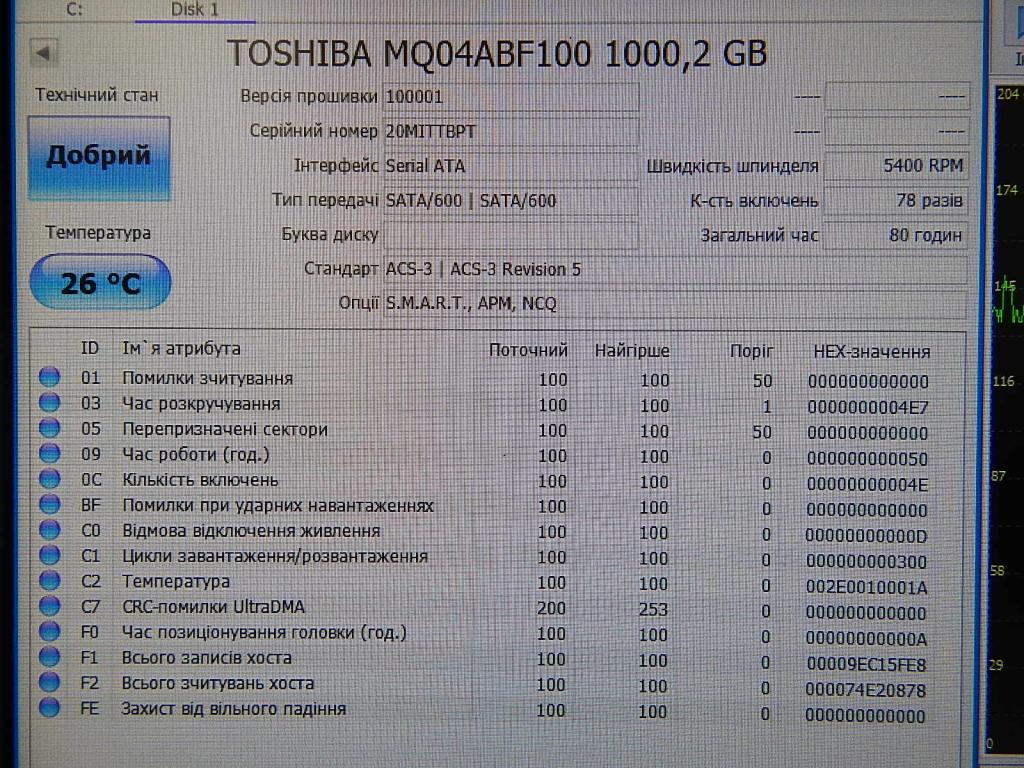
Task: Select the Всього зчитувань хоста attribute
Action: (x=217, y=683)
